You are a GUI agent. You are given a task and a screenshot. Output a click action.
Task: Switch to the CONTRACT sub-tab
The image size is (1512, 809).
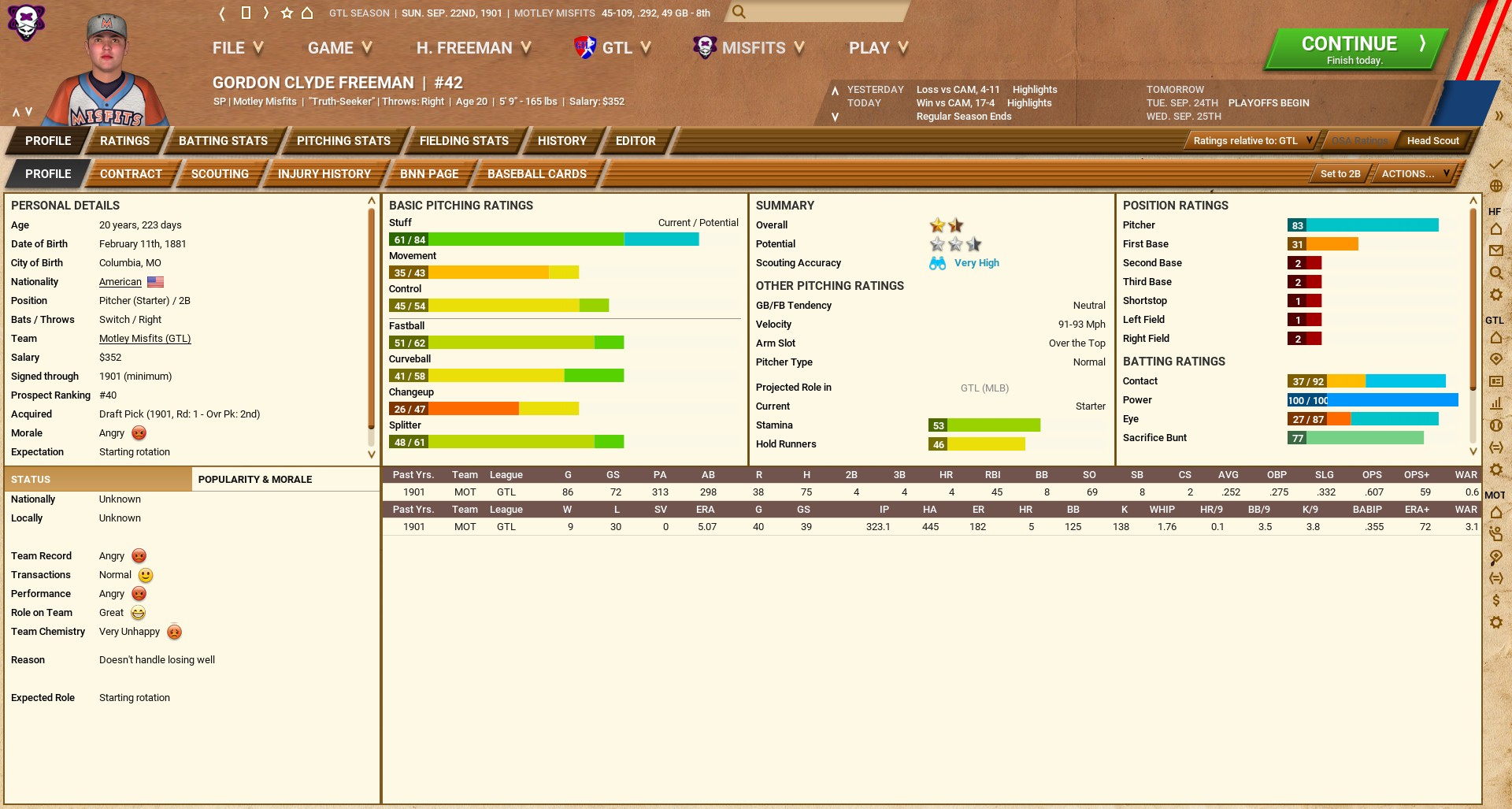(x=131, y=174)
